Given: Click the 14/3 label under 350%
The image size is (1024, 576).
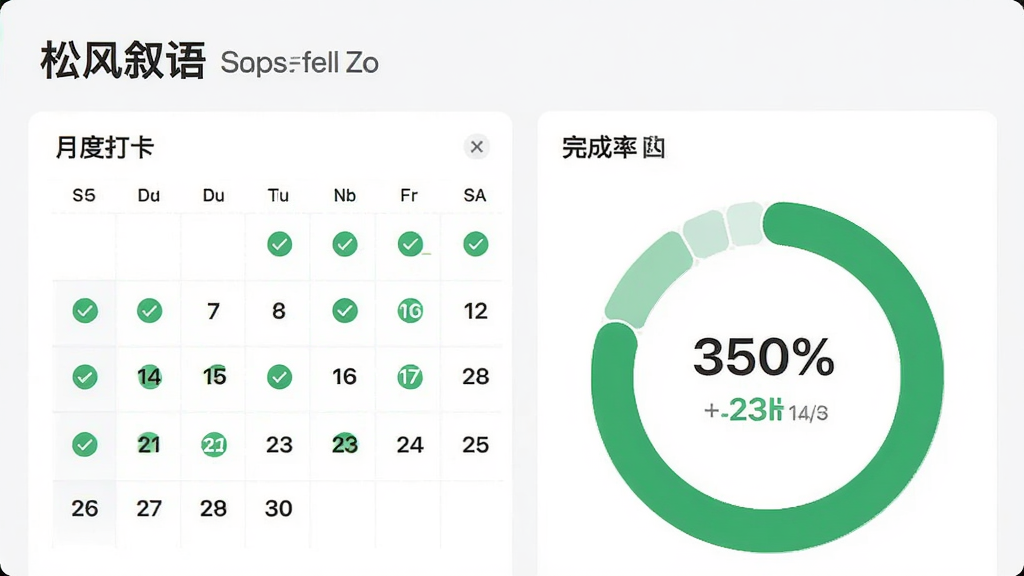Looking at the screenshot, I should (x=808, y=413).
